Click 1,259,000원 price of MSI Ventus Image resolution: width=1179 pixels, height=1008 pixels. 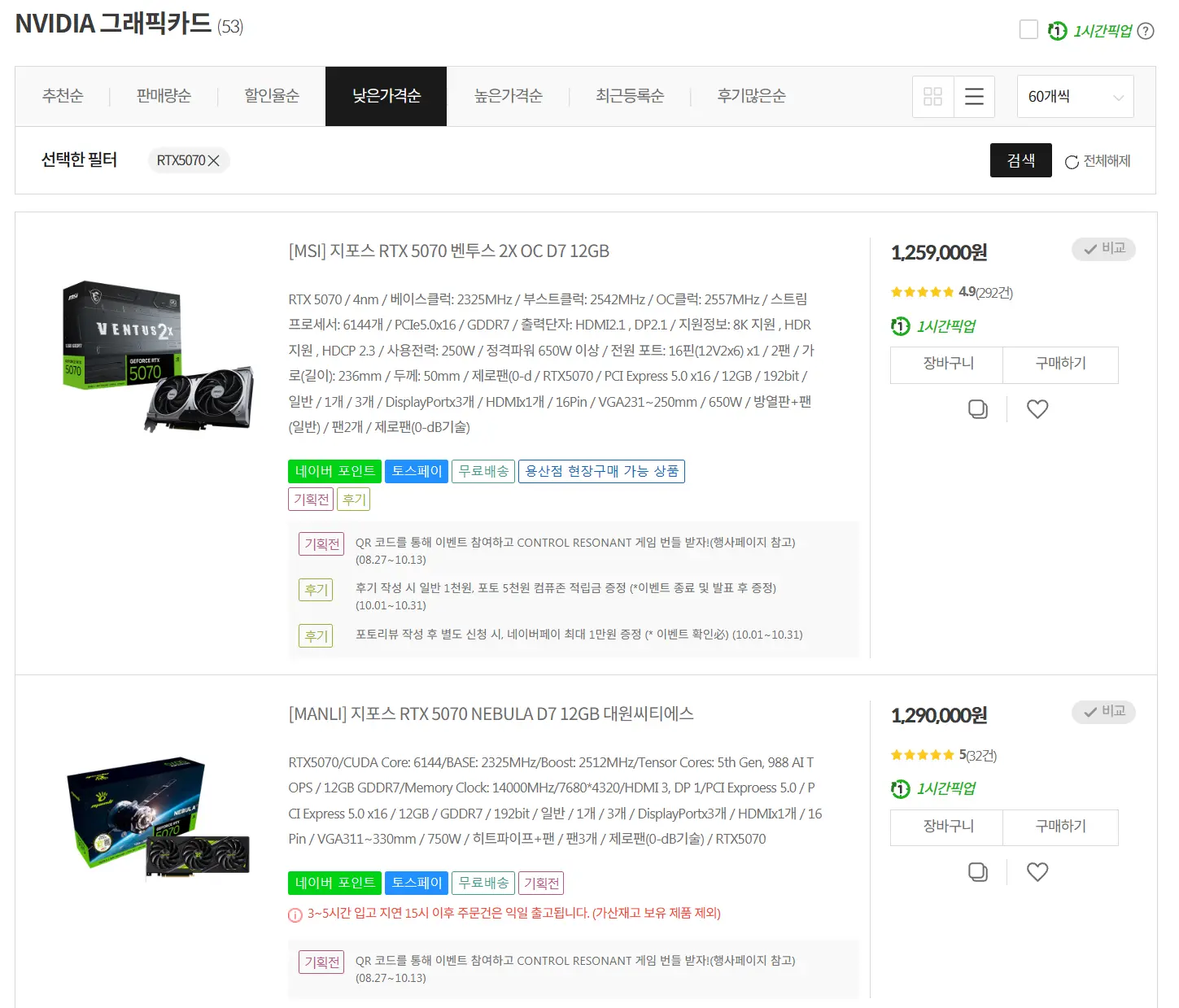click(x=939, y=253)
